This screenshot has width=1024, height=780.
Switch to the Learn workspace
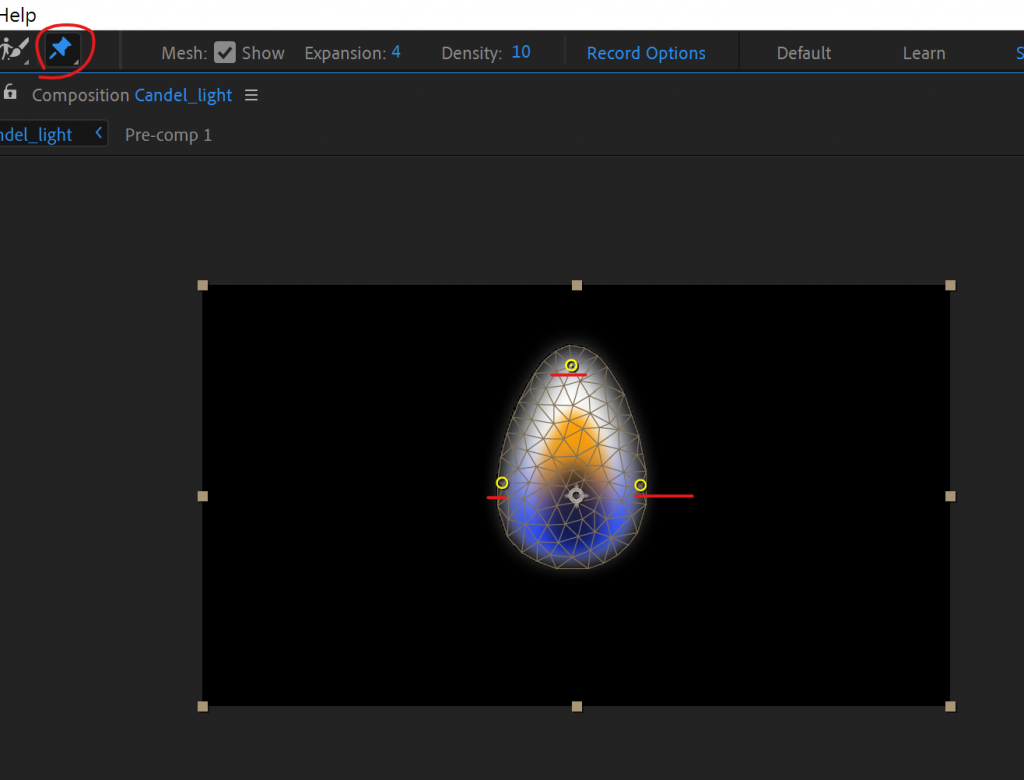point(923,53)
